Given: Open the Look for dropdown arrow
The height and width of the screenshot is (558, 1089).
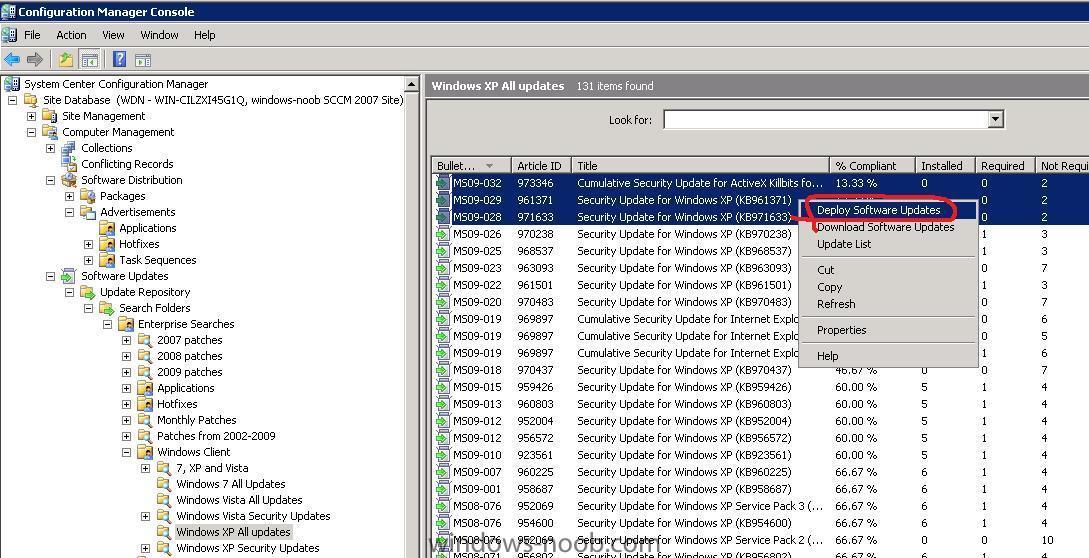Looking at the screenshot, I should 995,120.
